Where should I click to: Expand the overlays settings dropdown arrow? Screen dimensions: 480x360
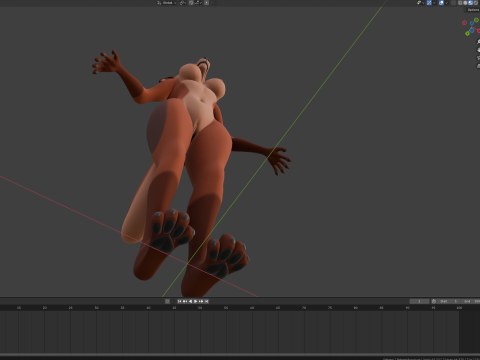(446, 3)
